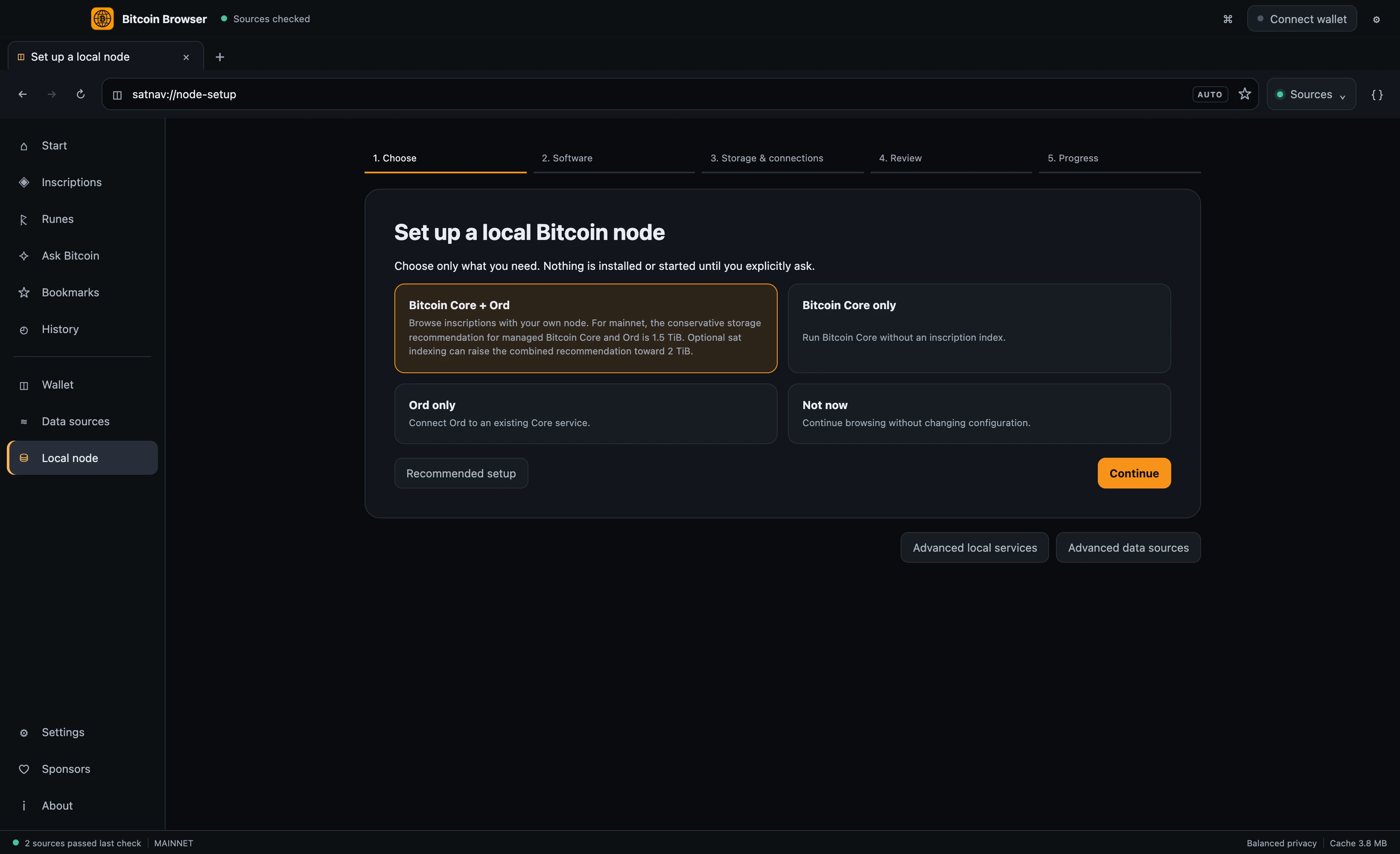Click the Start home icon in sidebar
This screenshot has width=1400, height=854.
(x=24, y=146)
